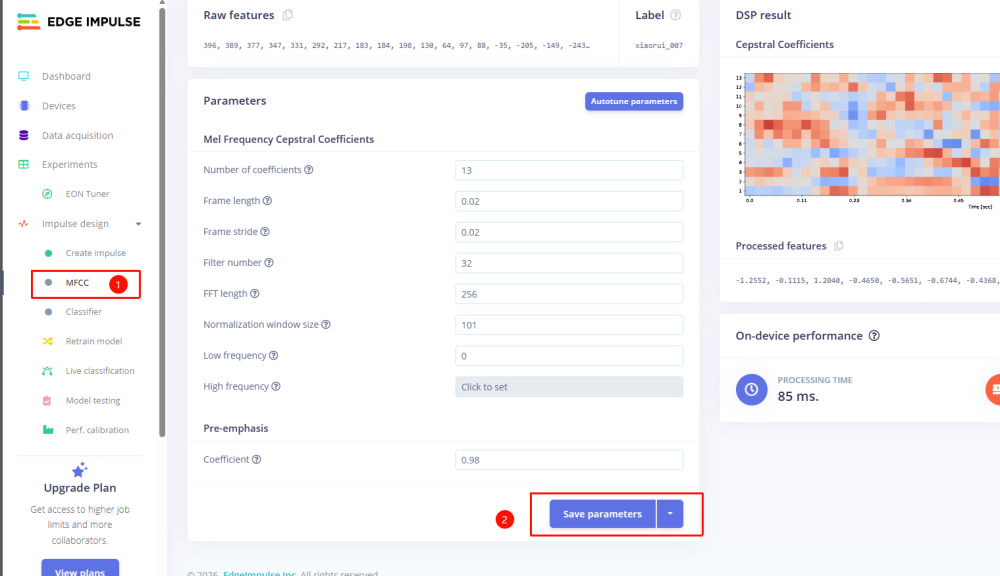Image resolution: width=1000 pixels, height=576 pixels.
Task: Open Live classification from the sidebar
Action: [99, 371]
